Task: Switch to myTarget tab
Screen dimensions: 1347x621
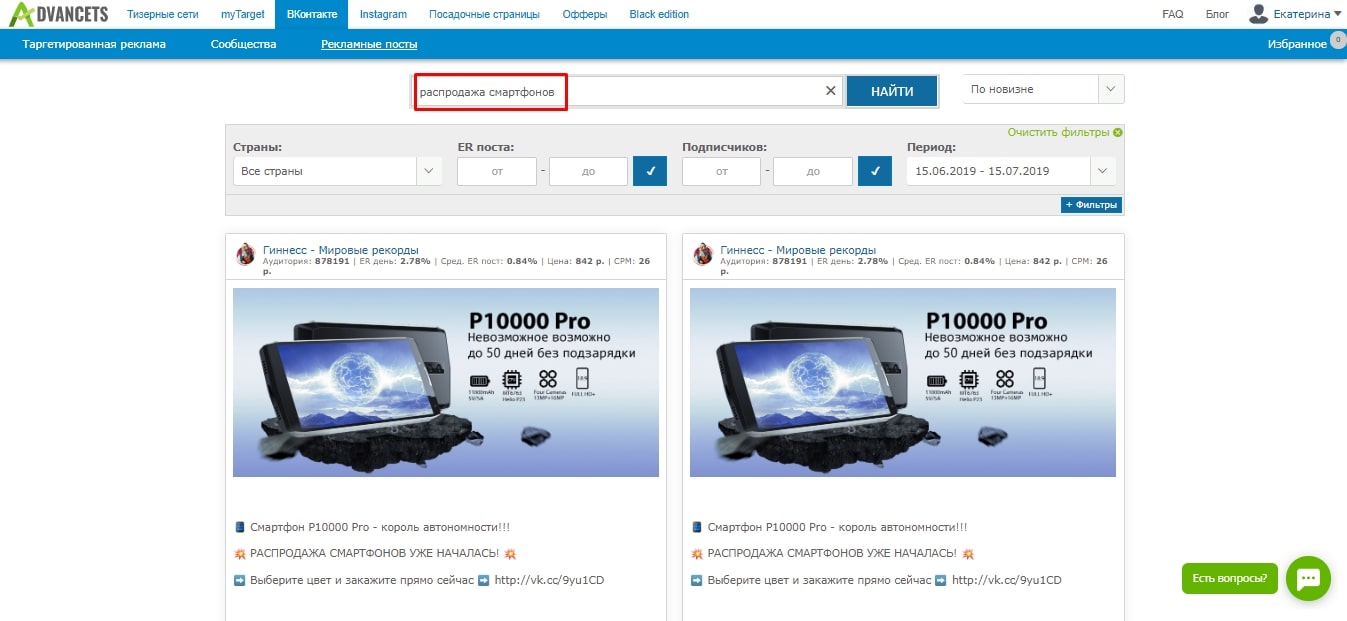Action: pos(242,14)
